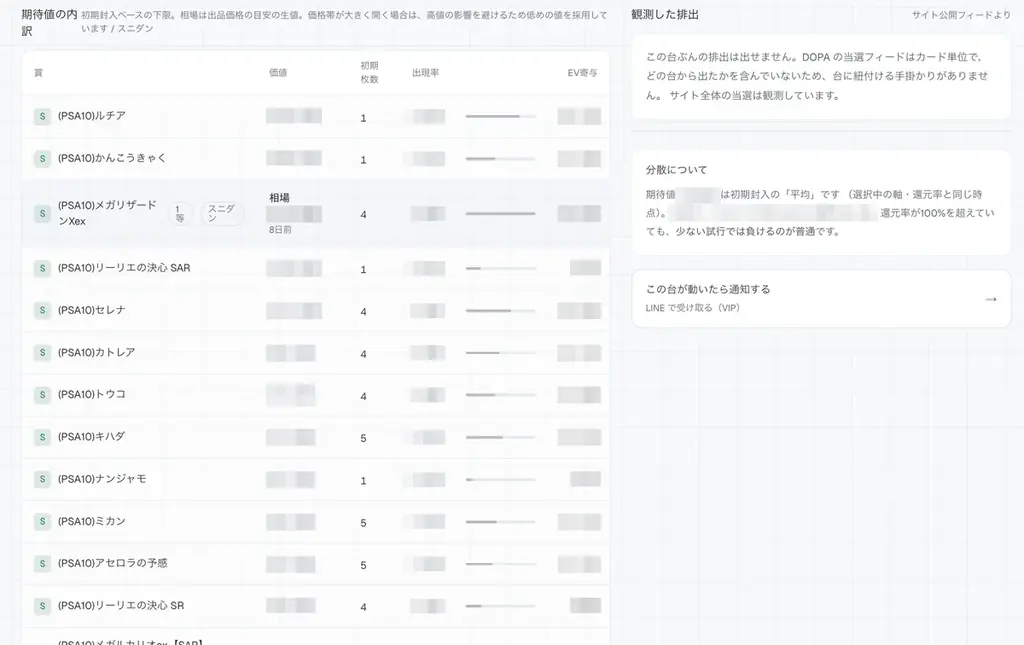Click the 1等 tag on メガリザードンXex row
This screenshot has width=1024, height=645.
(x=180, y=213)
